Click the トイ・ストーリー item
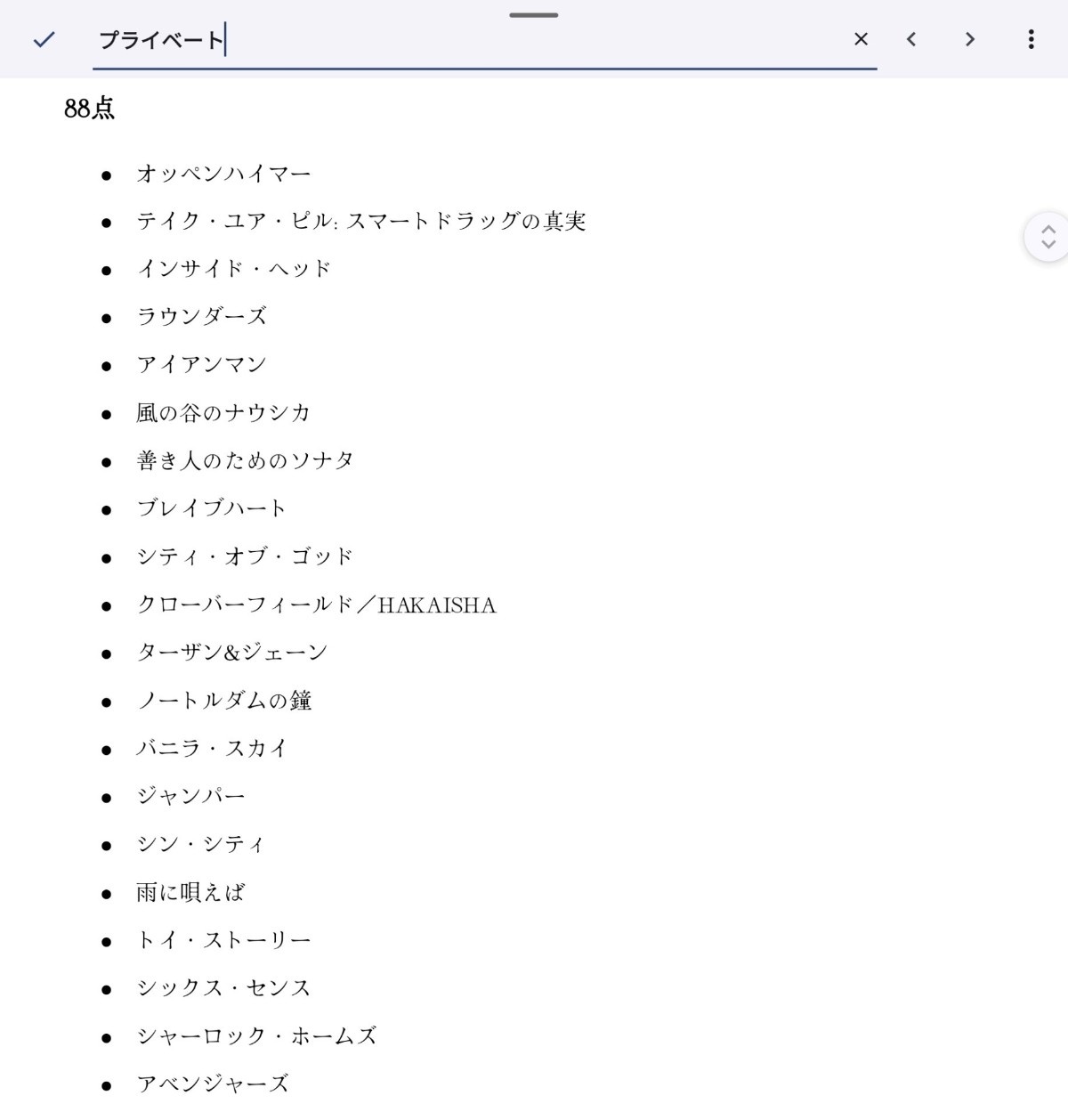Image resolution: width=1068 pixels, height=1120 pixels. [x=223, y=940]
